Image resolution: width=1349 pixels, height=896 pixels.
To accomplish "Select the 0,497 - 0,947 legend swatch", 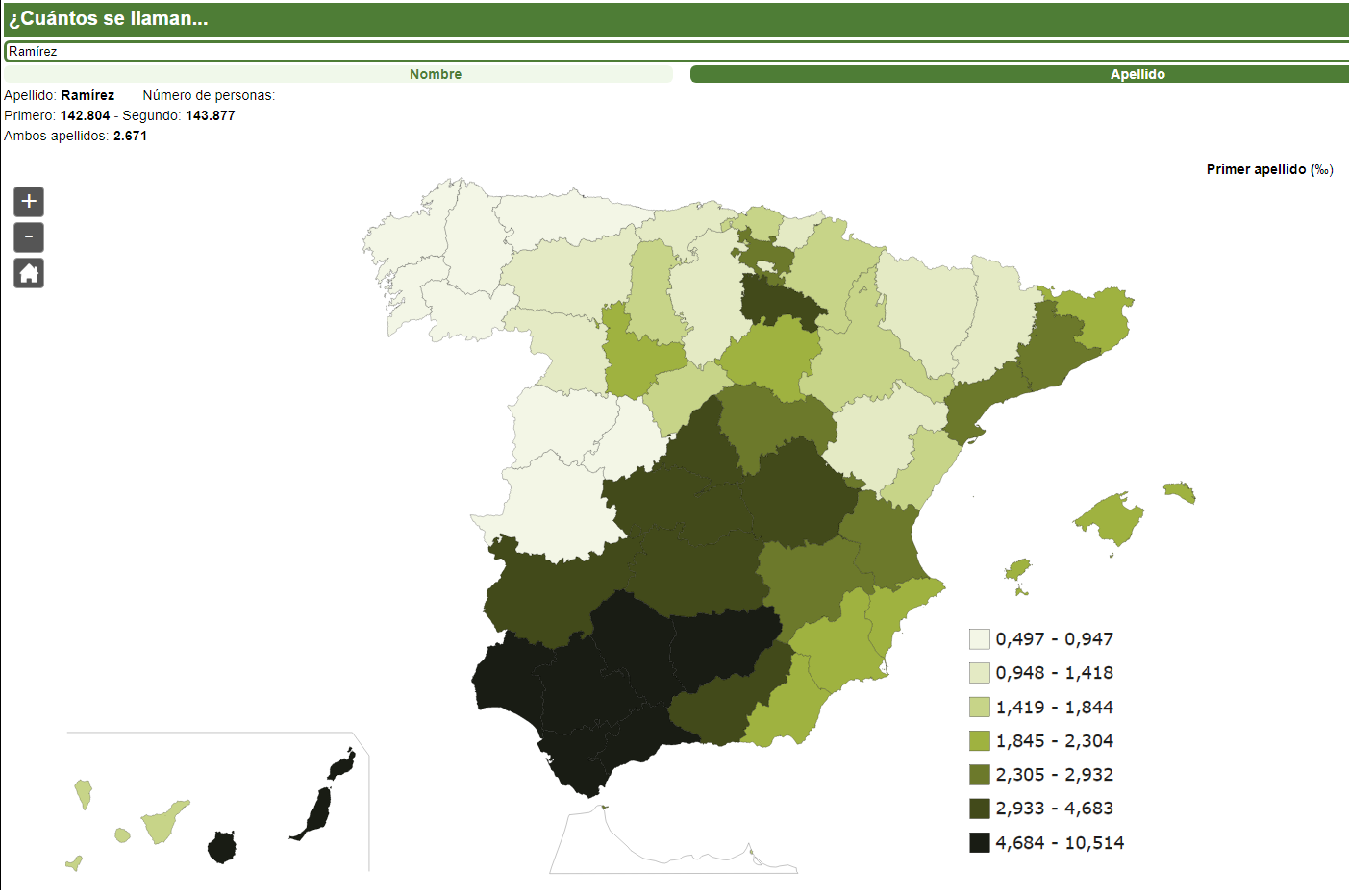I will pos(980,639).
